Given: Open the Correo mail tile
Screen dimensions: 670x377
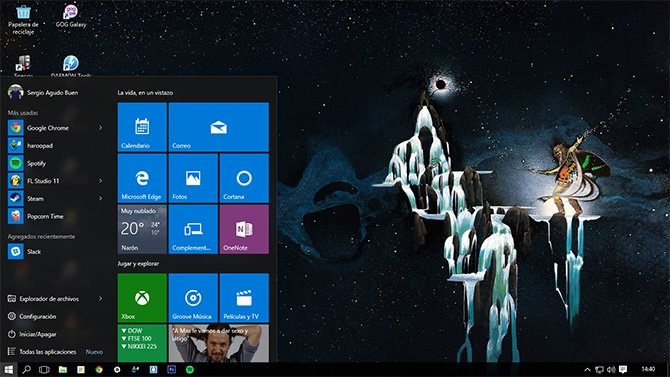Looking at the screenshot, I should pos(218,127).
